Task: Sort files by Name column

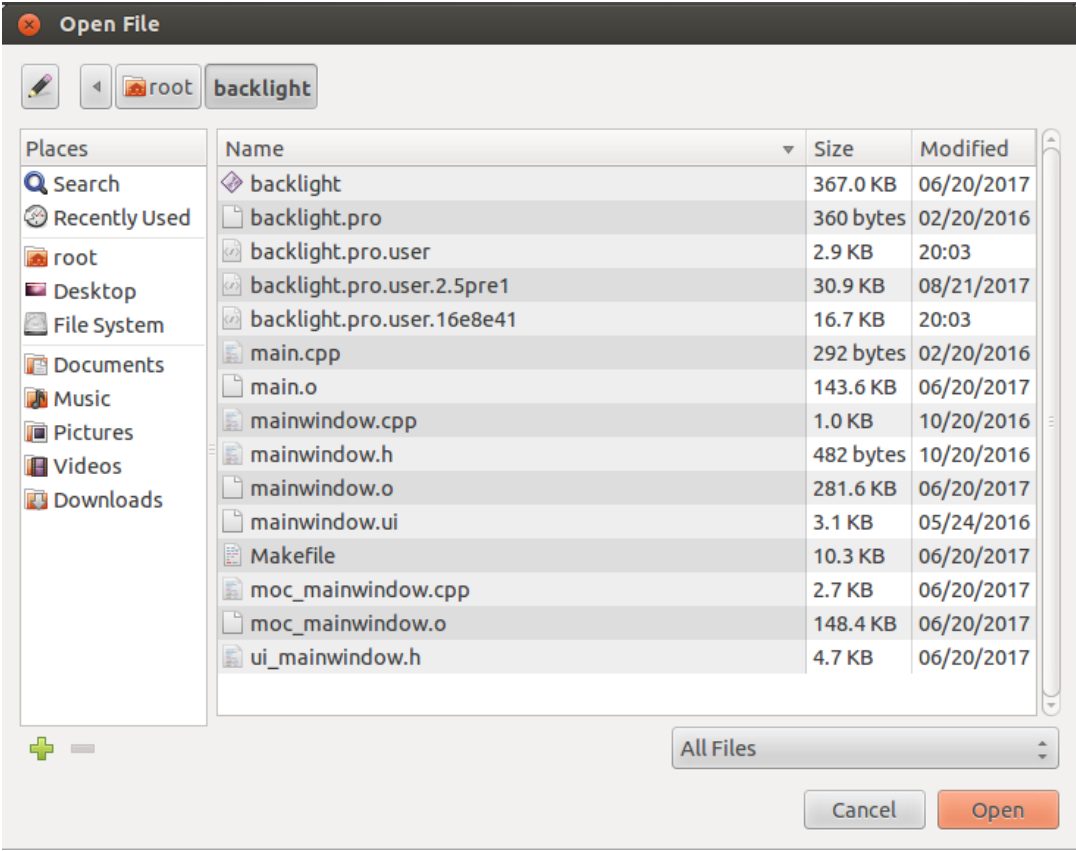Action: tap(511, 148)
